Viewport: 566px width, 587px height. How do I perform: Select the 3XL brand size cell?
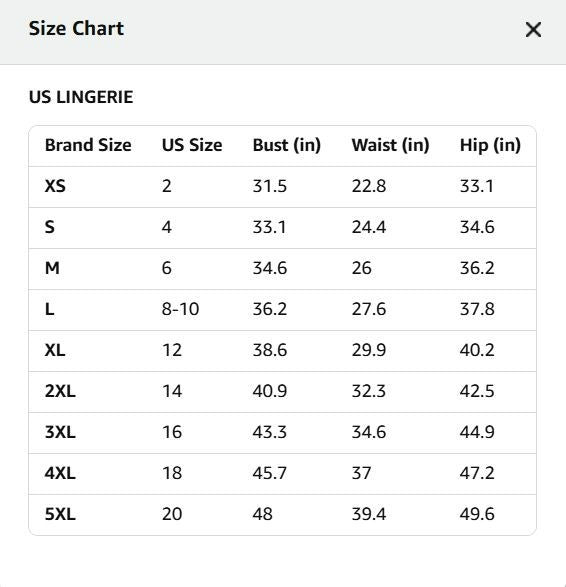point(60,432)
